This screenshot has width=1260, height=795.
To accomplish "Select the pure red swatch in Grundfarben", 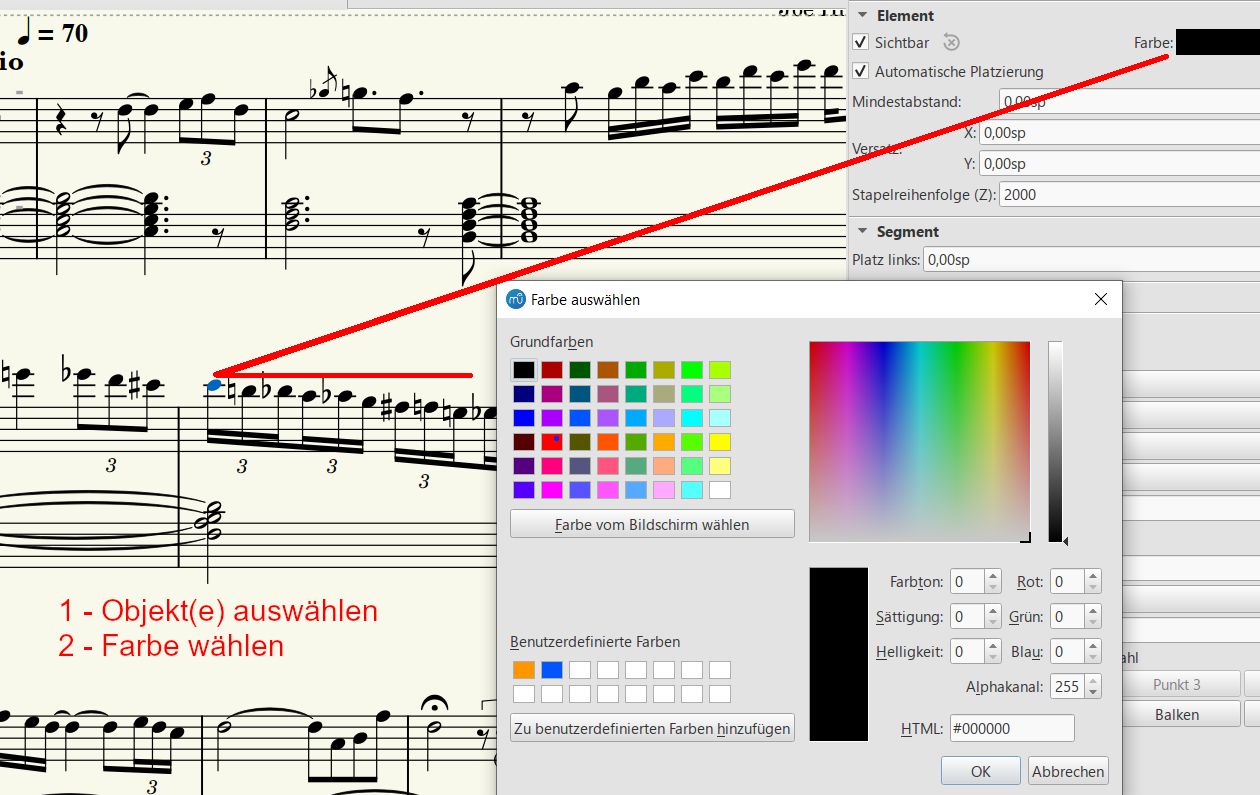I will point(552,442).
